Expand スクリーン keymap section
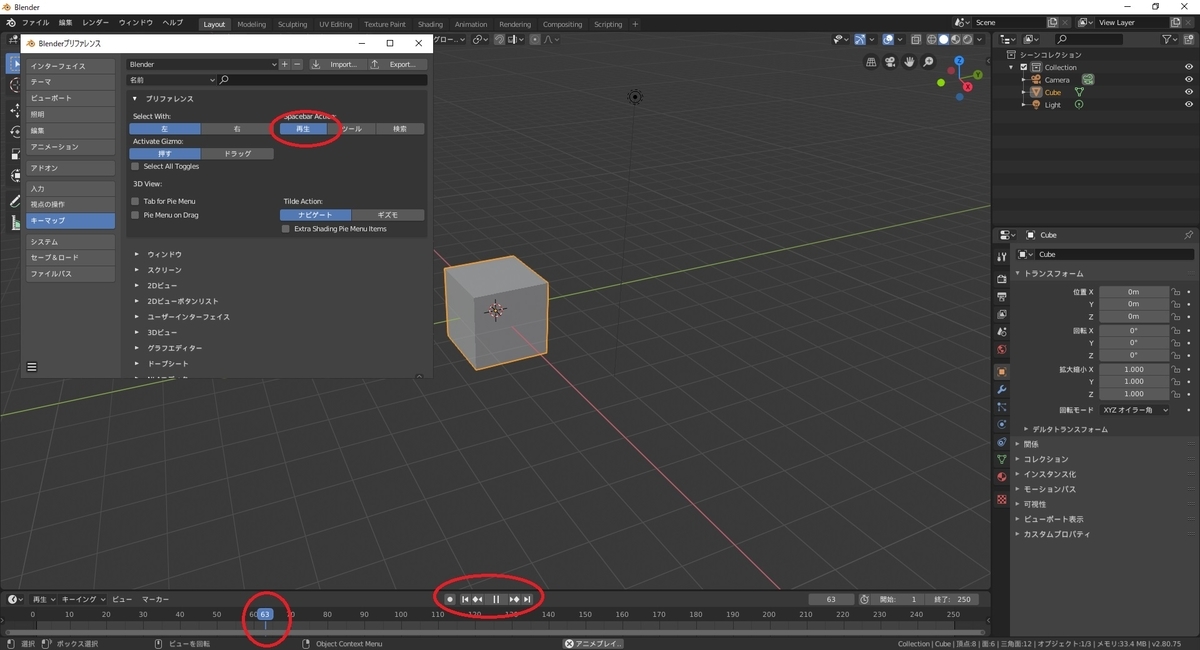Screen dimensions: 1200x650 137,270
